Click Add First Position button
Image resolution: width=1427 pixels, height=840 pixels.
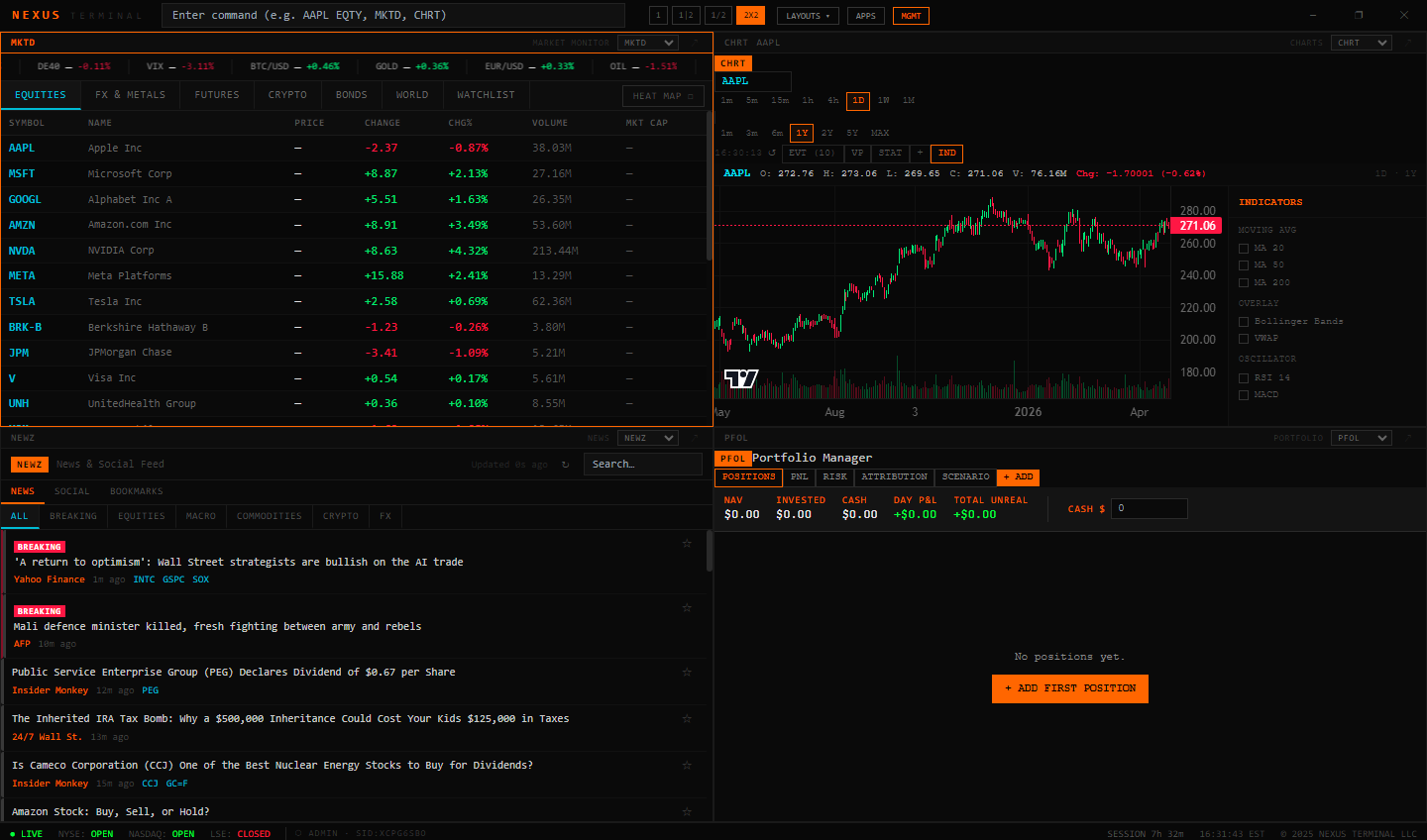pos(1070,688)
